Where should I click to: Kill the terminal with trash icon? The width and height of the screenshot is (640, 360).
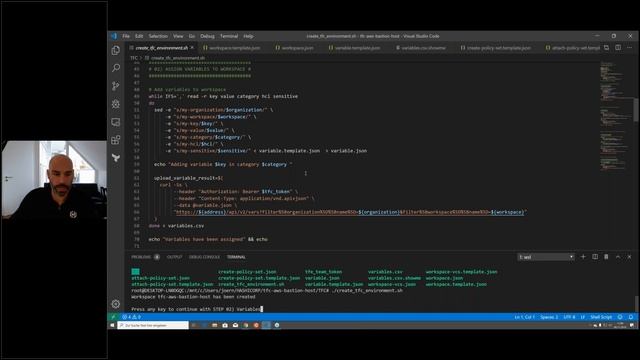coord(606,257)
